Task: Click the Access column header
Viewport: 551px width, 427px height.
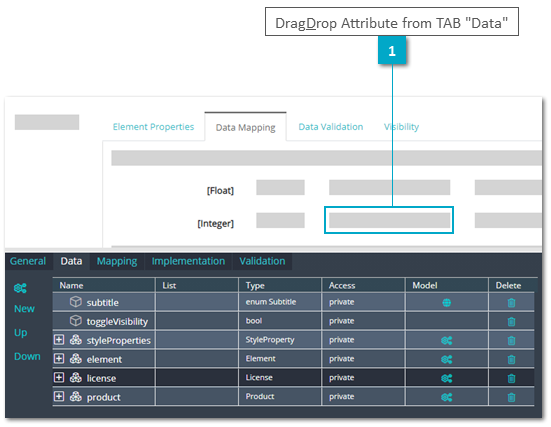Action: [363, 285]
